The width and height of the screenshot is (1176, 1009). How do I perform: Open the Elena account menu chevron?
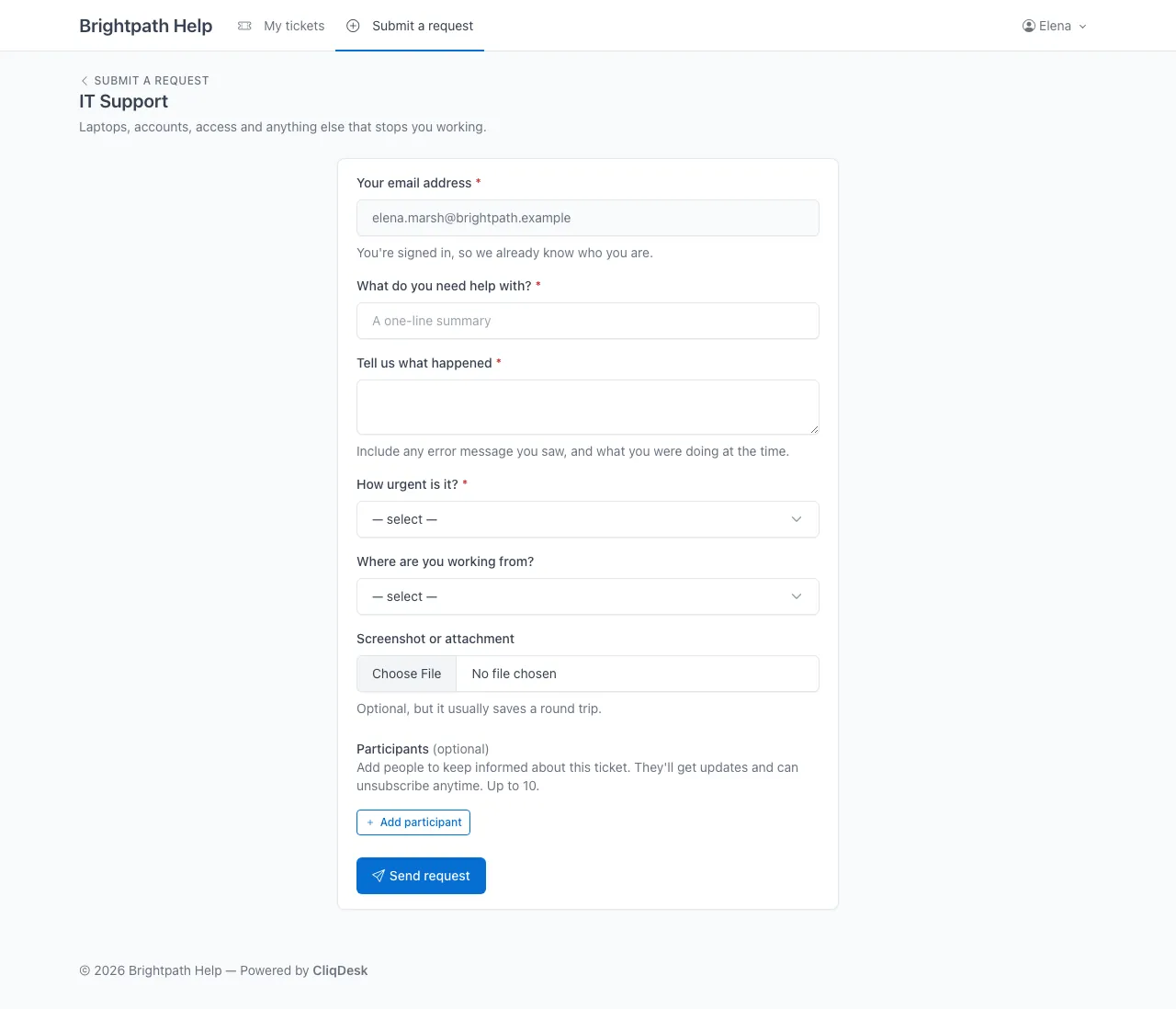(1082, 27)
